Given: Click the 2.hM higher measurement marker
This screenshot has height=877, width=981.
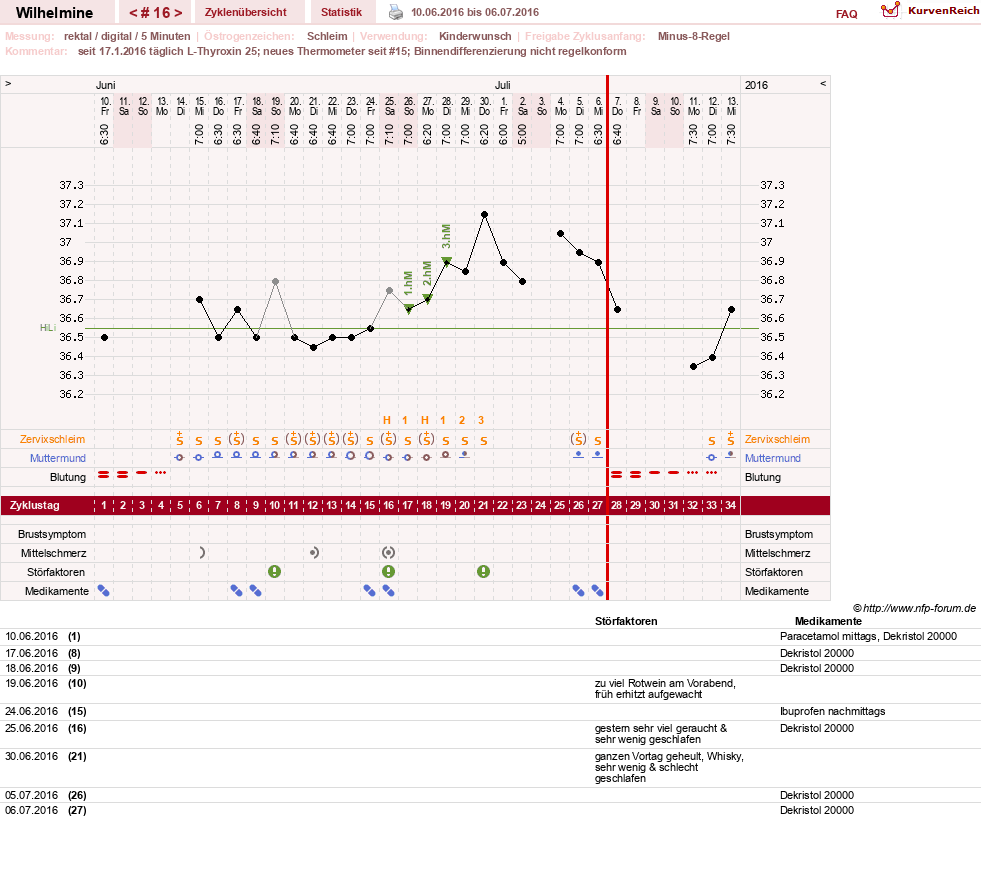Looking at the screenshot, I should coord(427,298).
